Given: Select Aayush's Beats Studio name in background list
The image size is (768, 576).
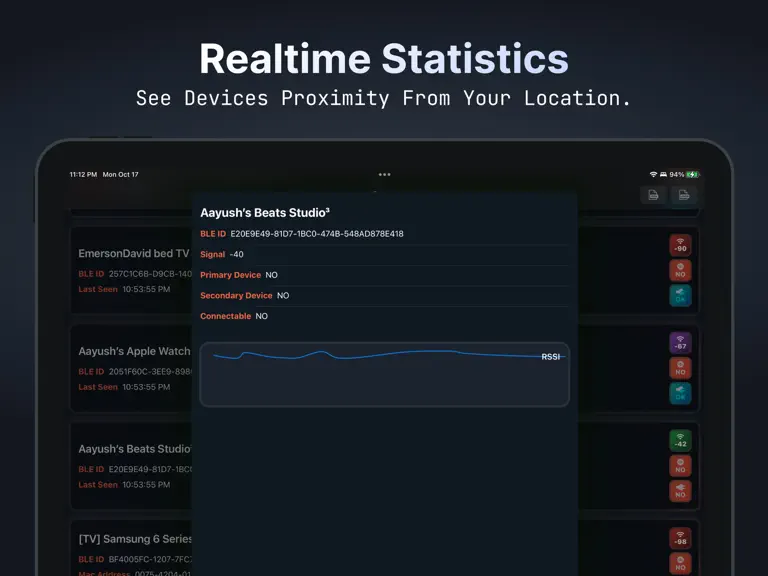Looking at the screenshot, I should (x=135, y=449).
